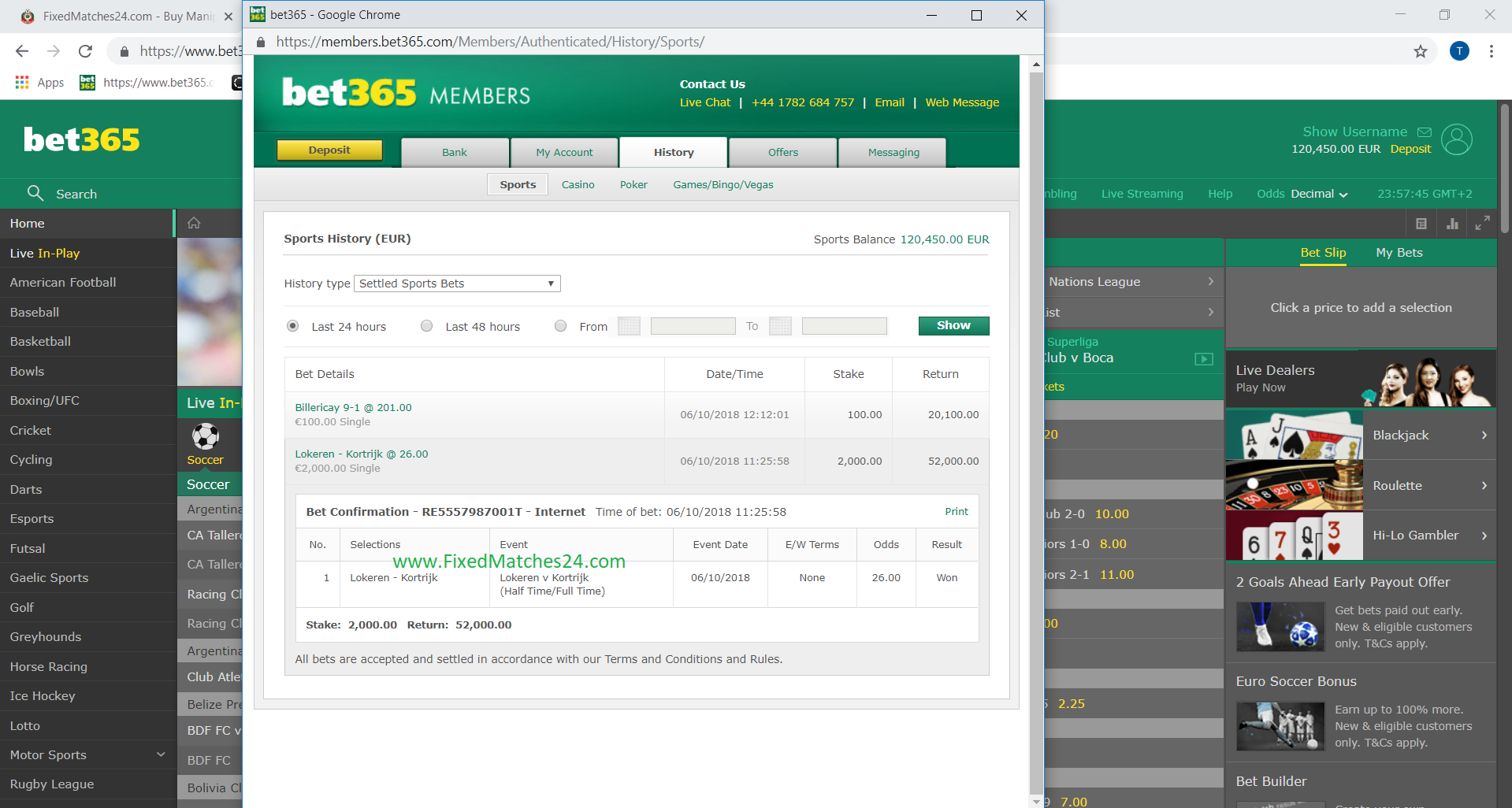Open the Live Streaming menu item
1512x808 pixels.
[1142, 194]
